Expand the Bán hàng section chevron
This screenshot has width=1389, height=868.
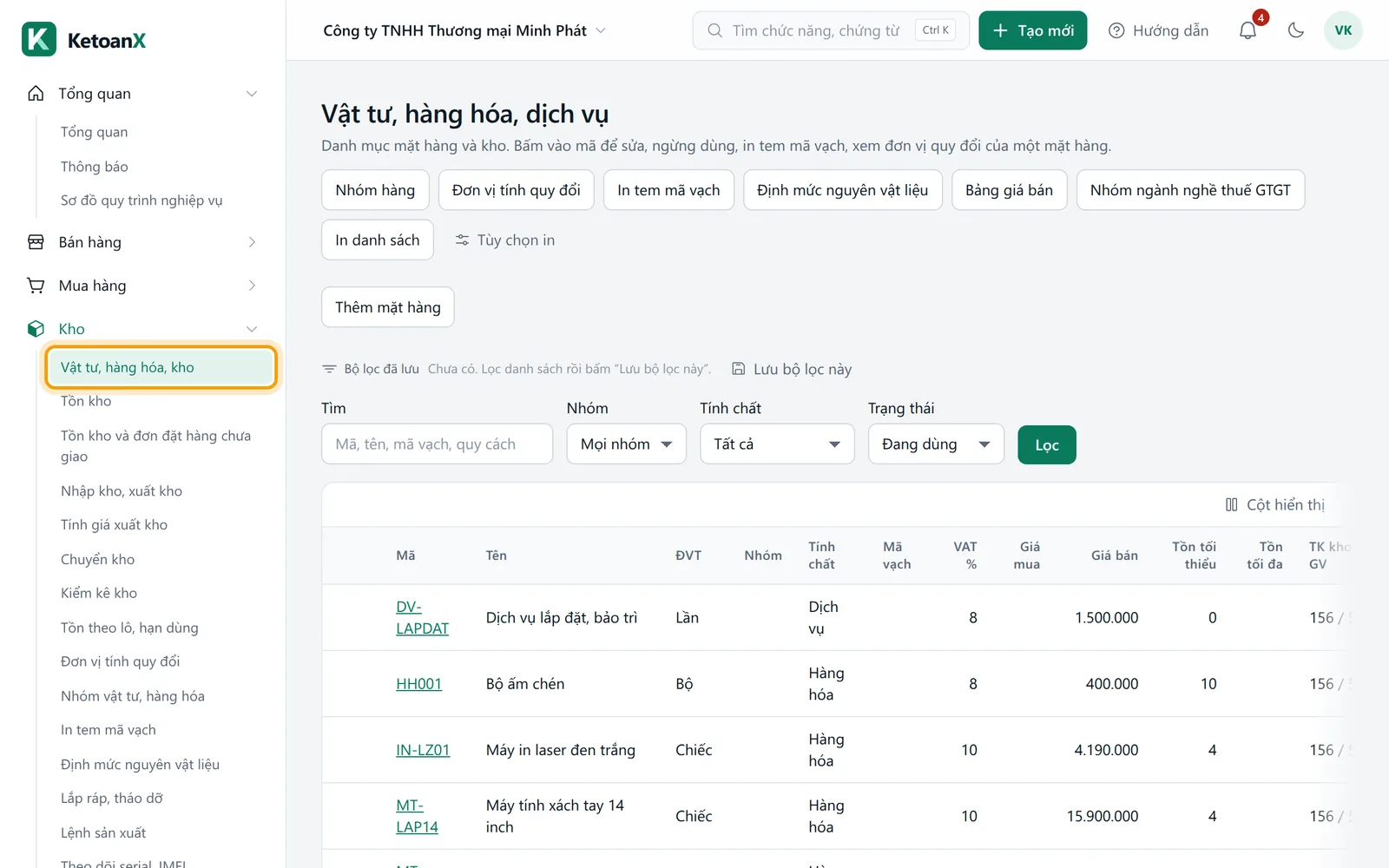pyautogui.click(x=252, y=242)
